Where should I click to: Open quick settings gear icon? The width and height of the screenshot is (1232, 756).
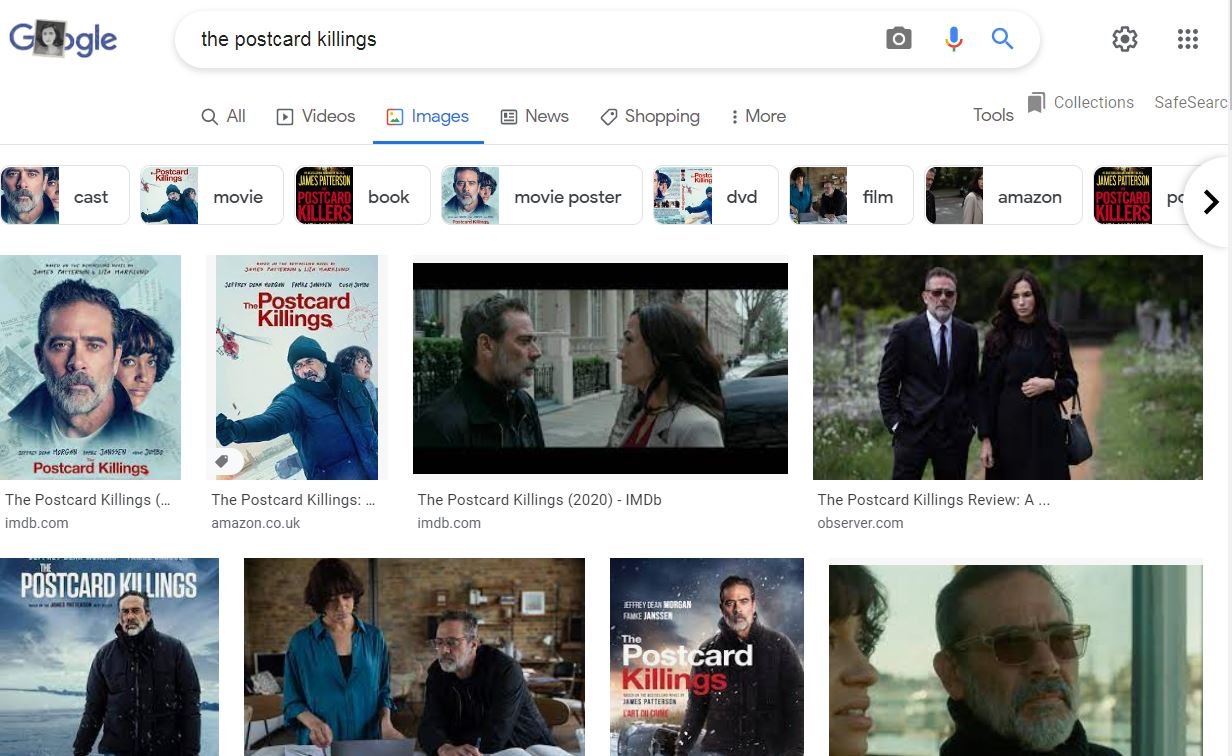point(1125,39)
